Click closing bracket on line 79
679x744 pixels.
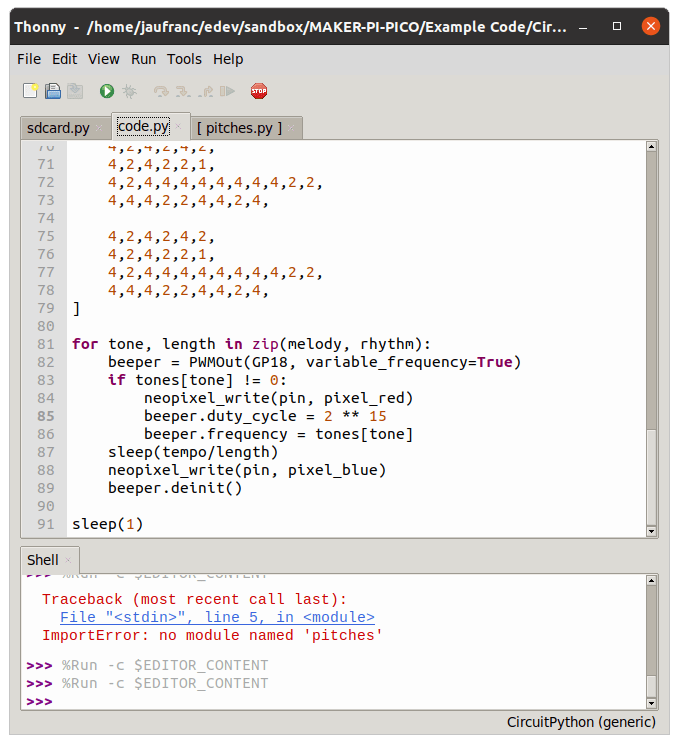(x=76, y=308)
